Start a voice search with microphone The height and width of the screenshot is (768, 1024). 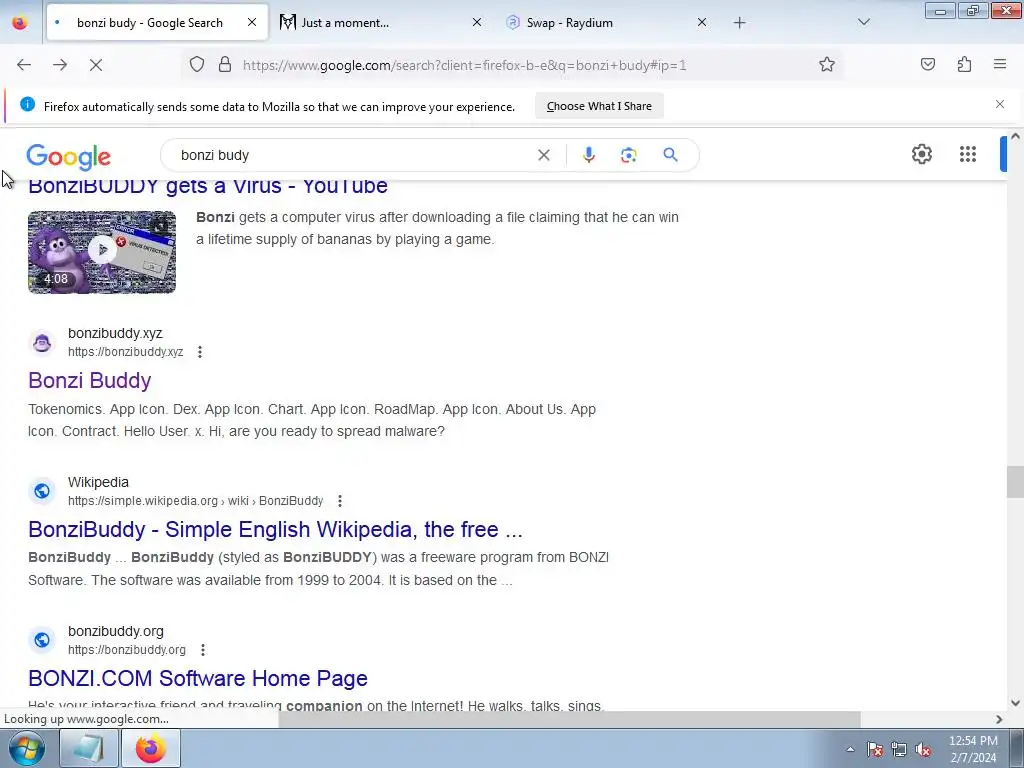tap(588, 155)
